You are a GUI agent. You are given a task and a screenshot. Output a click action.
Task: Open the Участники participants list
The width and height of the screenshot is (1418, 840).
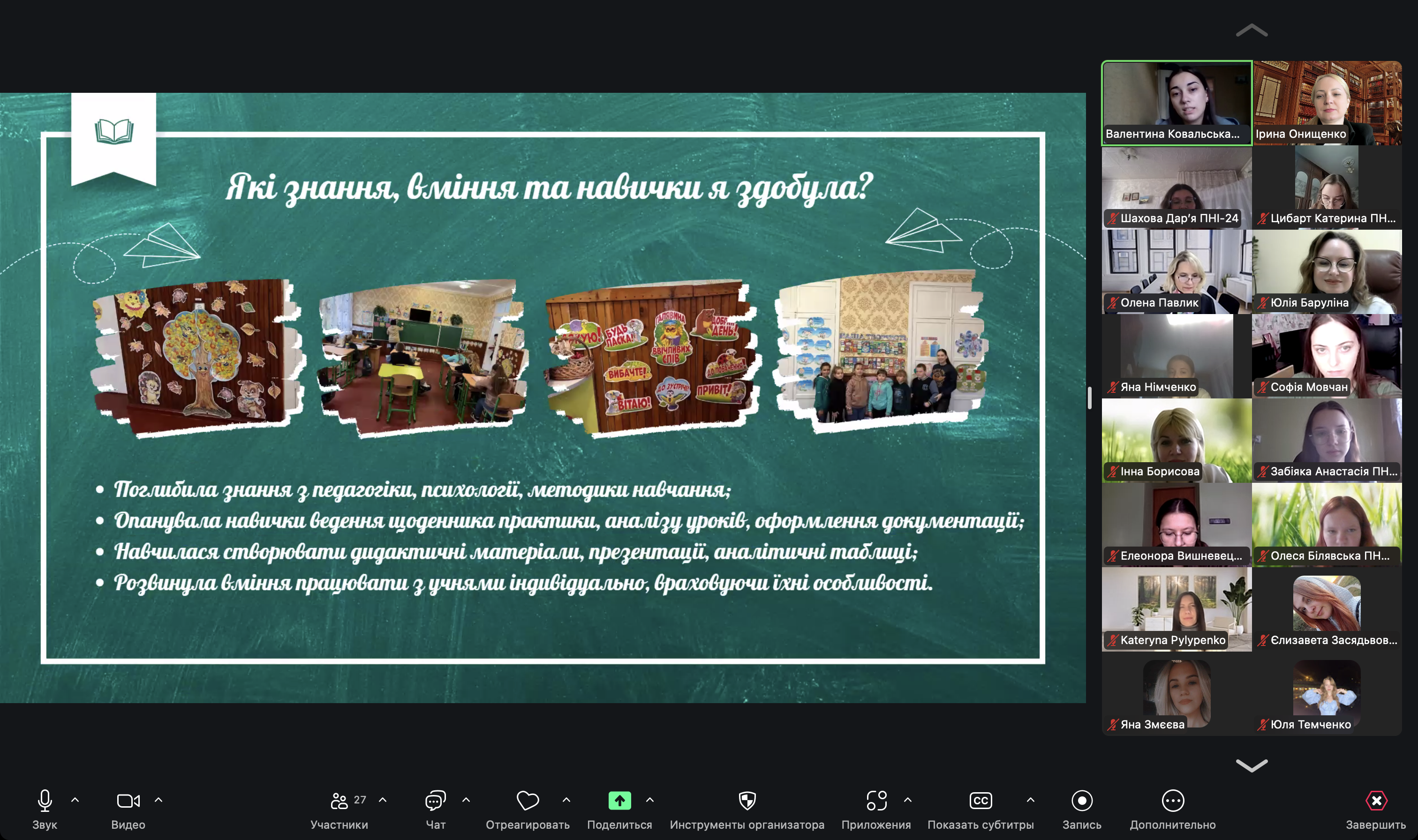[x=339, y=800]
